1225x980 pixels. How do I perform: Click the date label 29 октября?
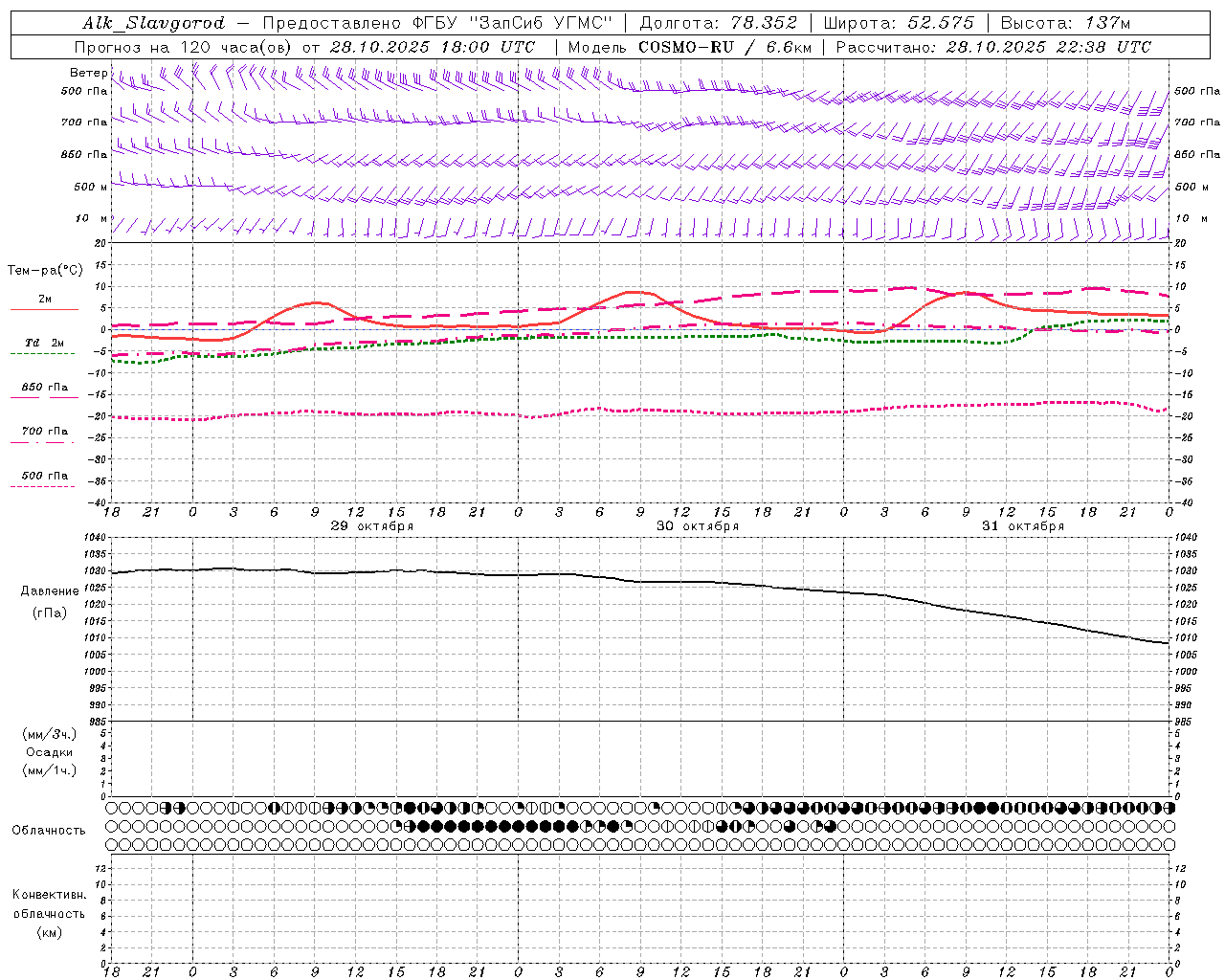click(372, 526)
